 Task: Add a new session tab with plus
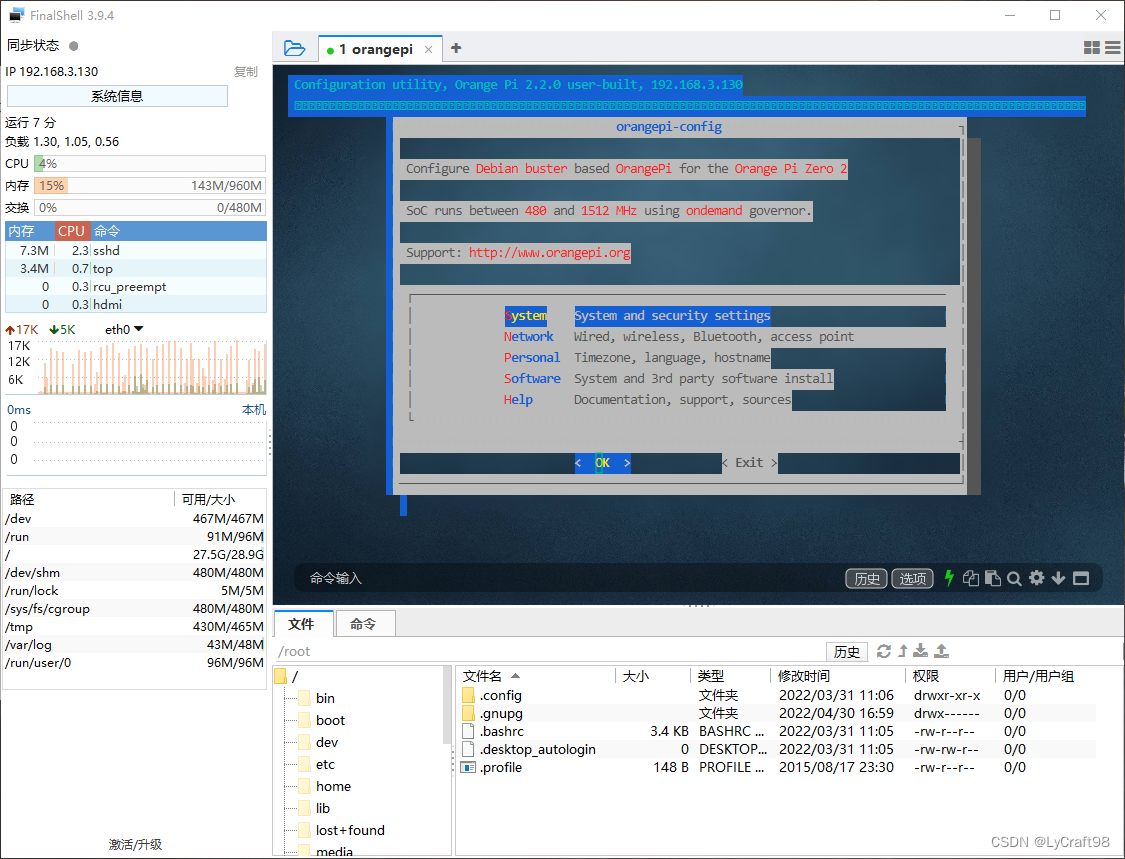(x=456, y=48)
